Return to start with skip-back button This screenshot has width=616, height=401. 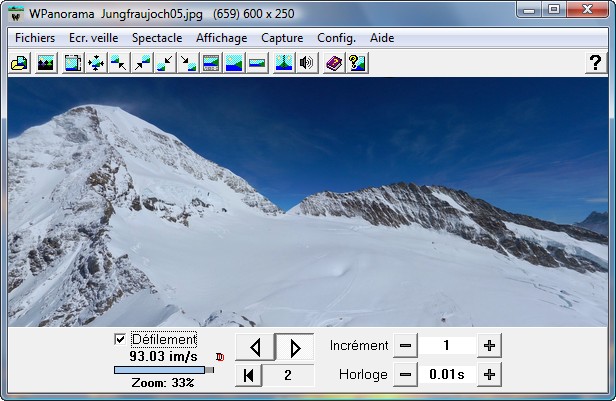(x=248, y=375)
